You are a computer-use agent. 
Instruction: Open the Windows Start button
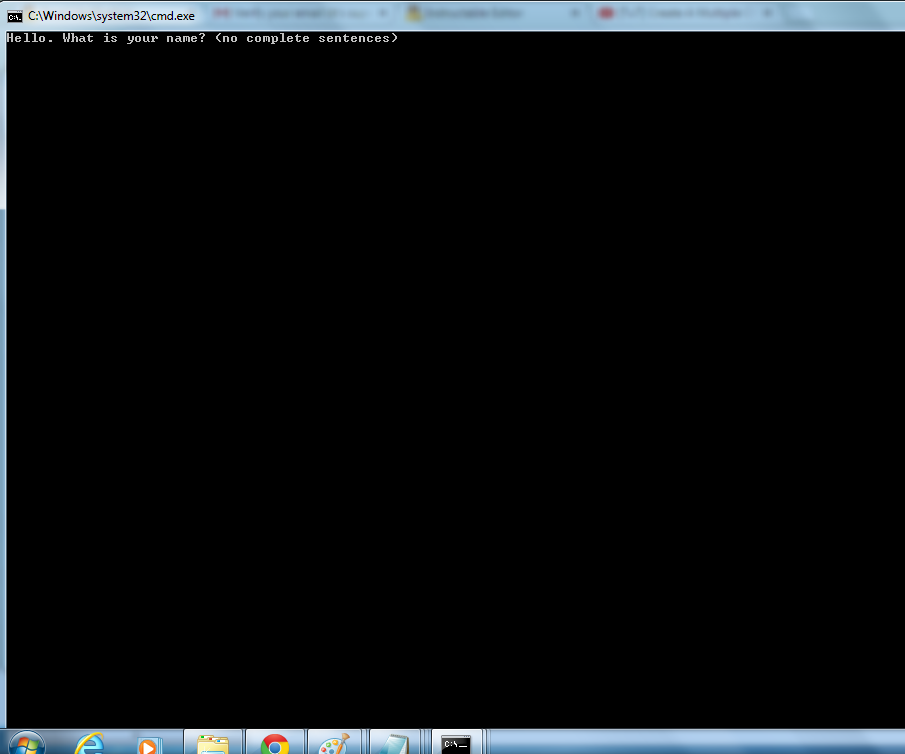pyautogui.click(x=27, y=744)
